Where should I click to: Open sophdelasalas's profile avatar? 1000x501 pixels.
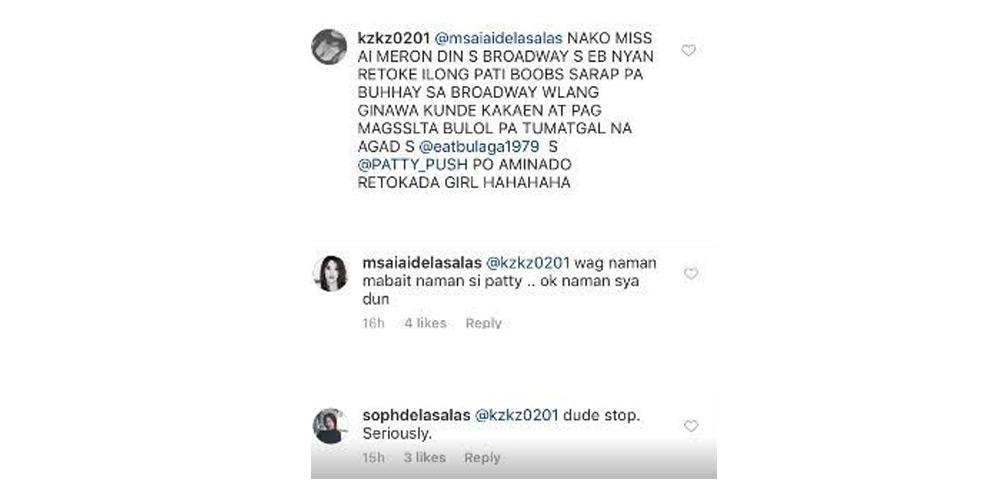point(330,426)
